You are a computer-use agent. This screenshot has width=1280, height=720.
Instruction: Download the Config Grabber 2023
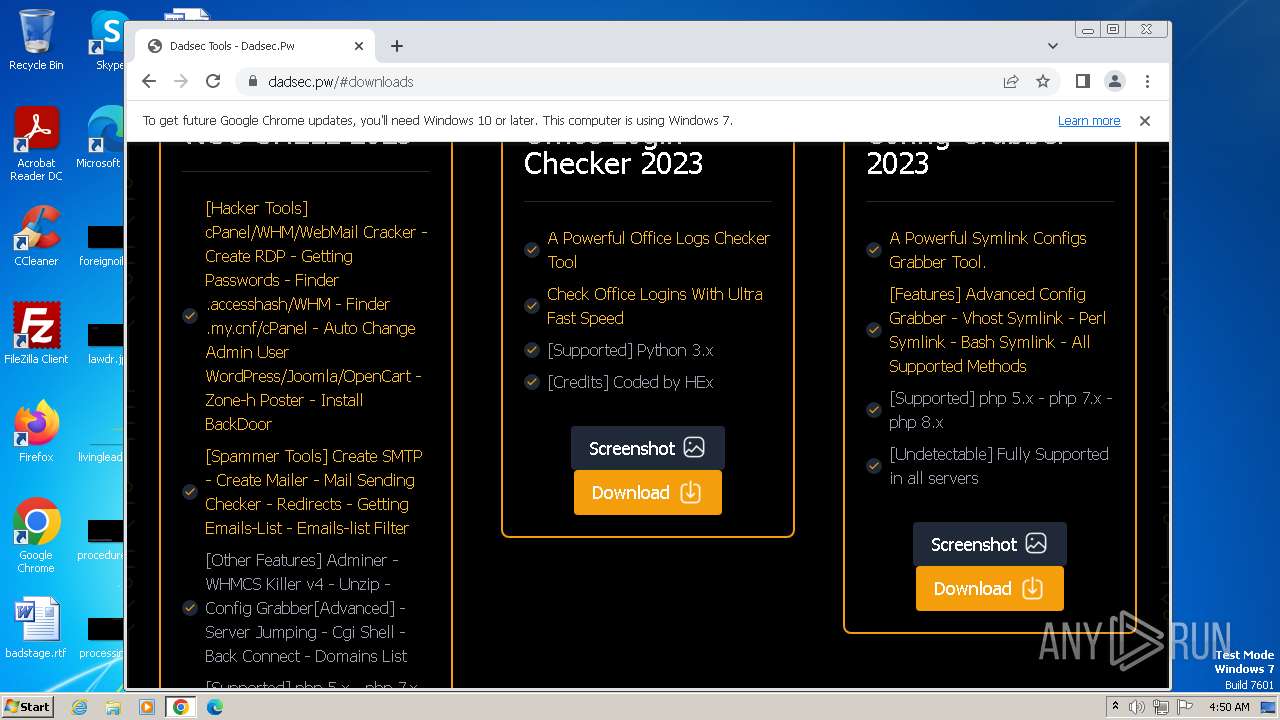pos(989,588)
